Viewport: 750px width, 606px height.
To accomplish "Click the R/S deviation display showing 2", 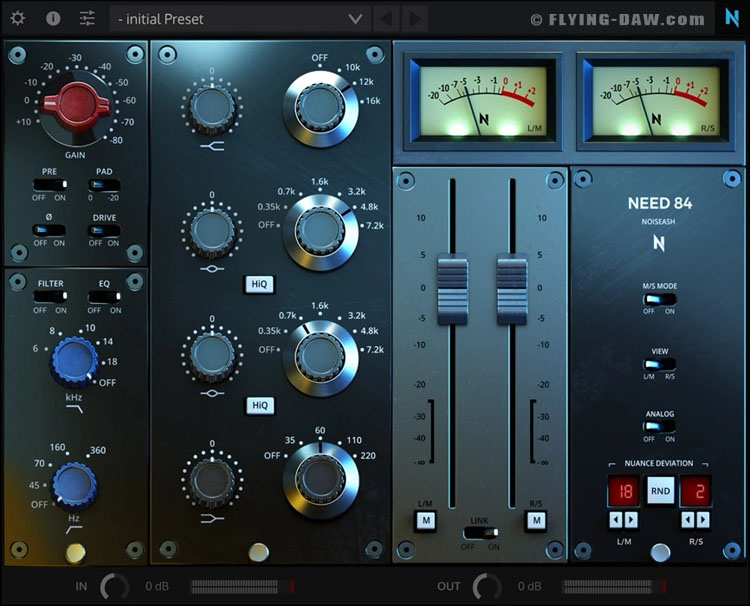I will point(696,491).
